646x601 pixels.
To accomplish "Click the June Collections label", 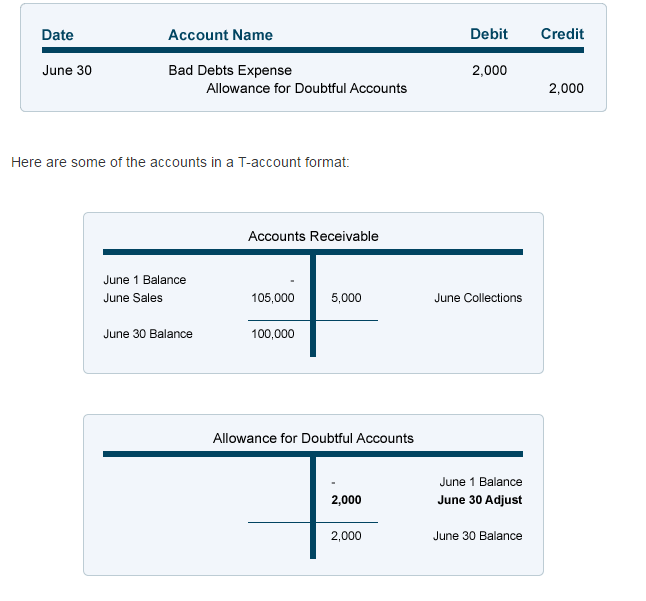I will 478,298.
